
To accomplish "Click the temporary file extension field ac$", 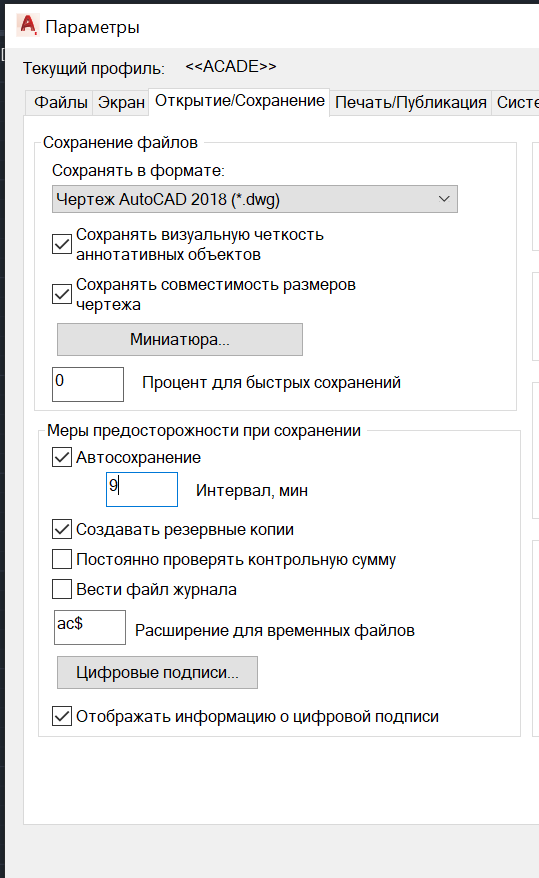I will coord(90,627).
